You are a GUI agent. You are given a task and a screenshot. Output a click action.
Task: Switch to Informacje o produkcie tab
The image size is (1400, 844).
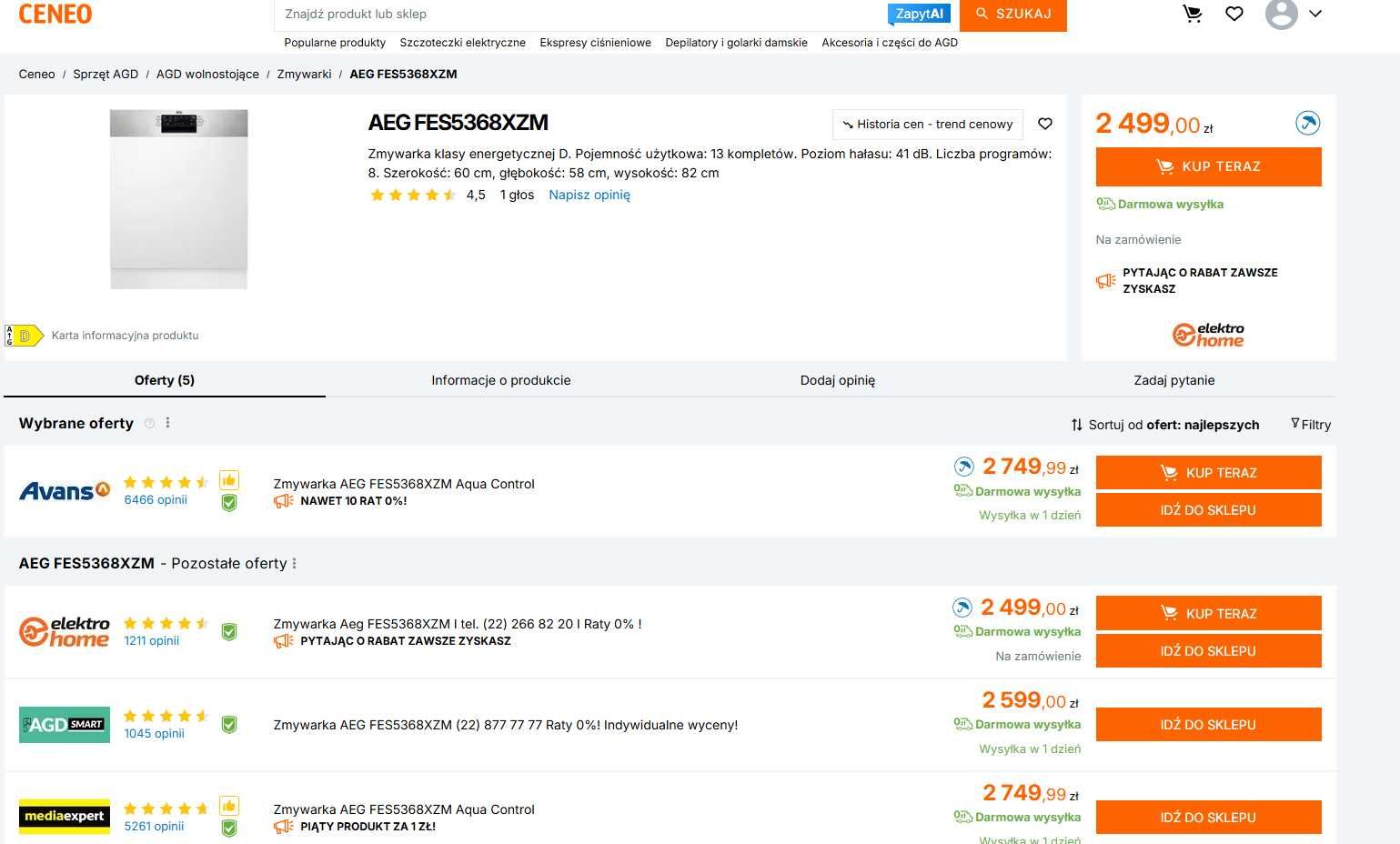(x=501, y=380)
